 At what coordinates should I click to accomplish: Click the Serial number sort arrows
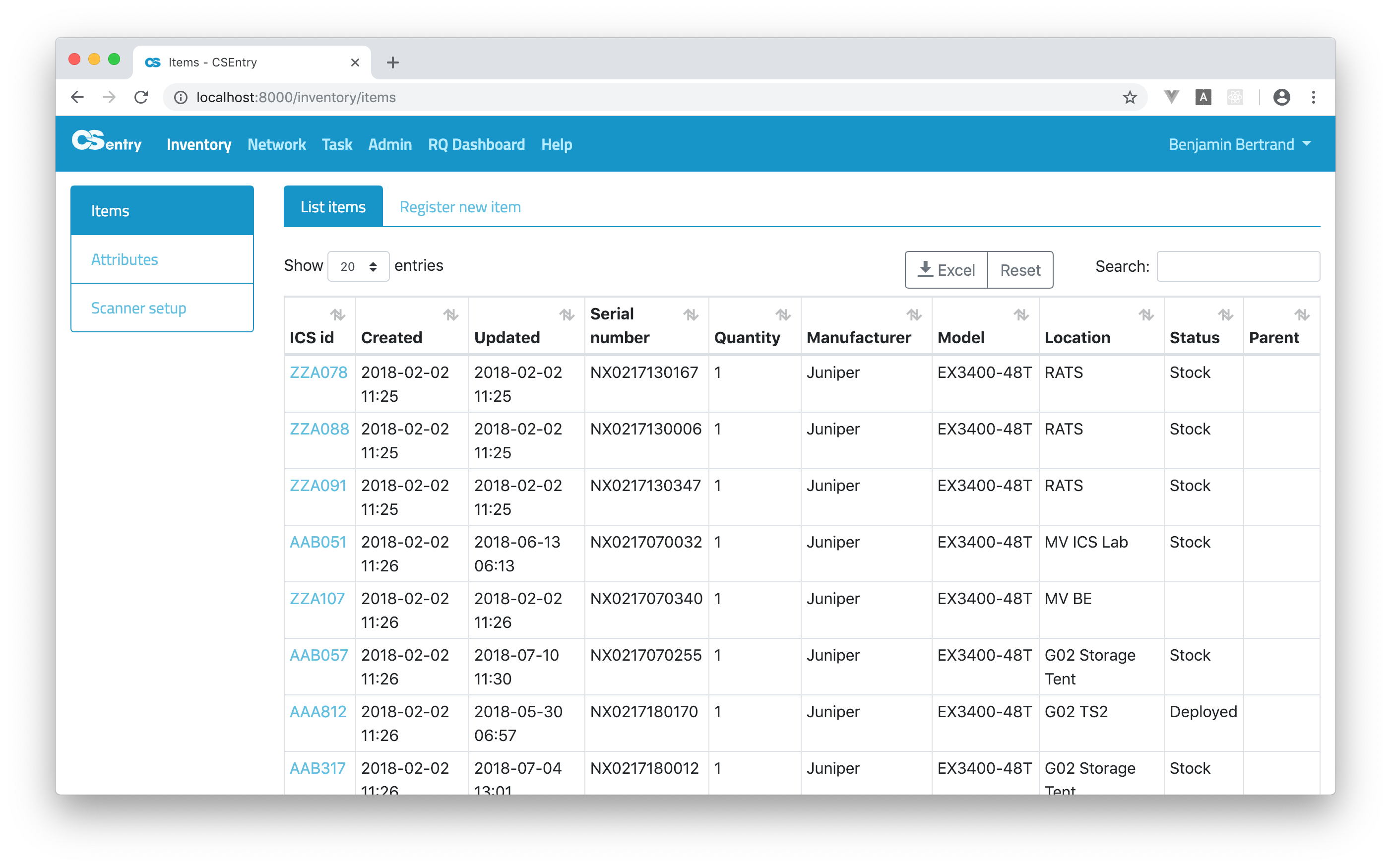point(690,314)
